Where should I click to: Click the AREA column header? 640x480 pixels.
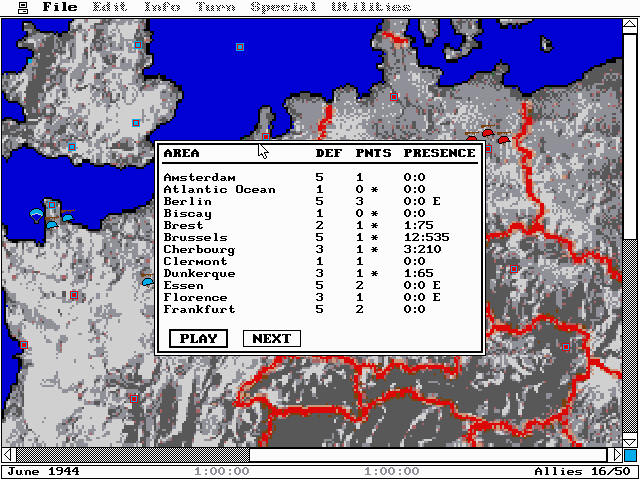[182, 153]
